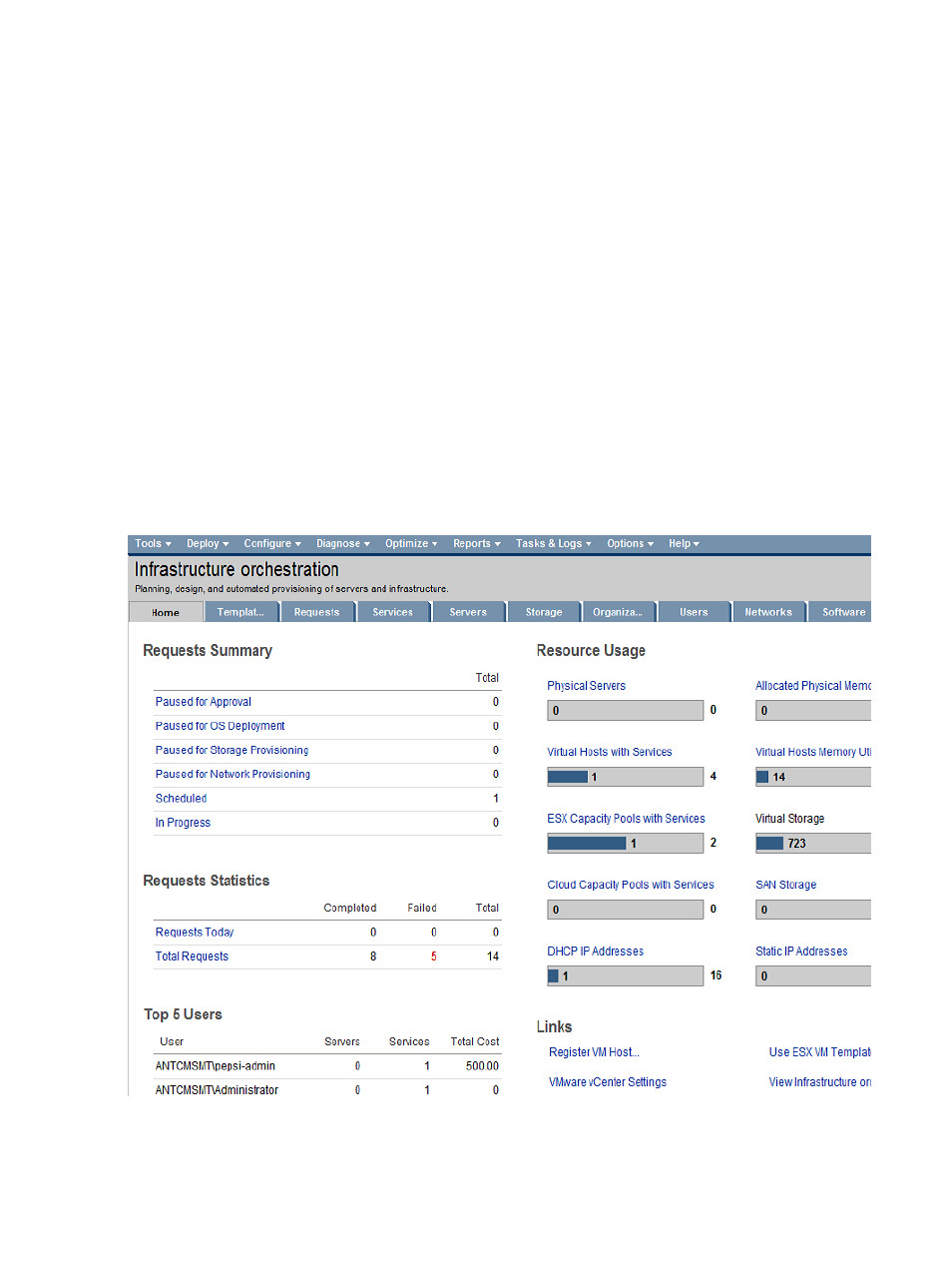Select the Servers tab
Image resolution: width=952 pixels, height=1268 pixels.
pos(469,612)
